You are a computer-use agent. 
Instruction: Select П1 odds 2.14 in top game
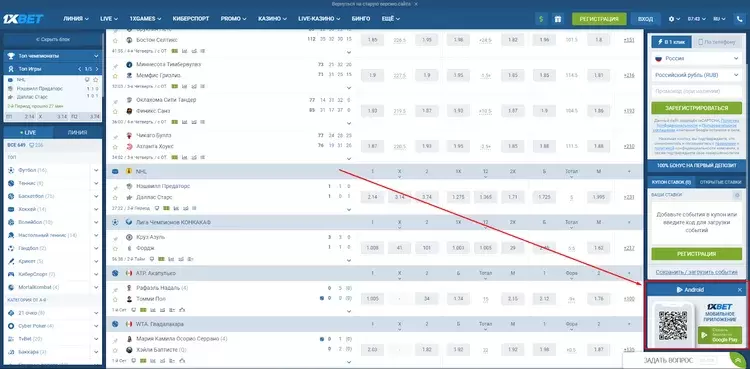[21, 116]
